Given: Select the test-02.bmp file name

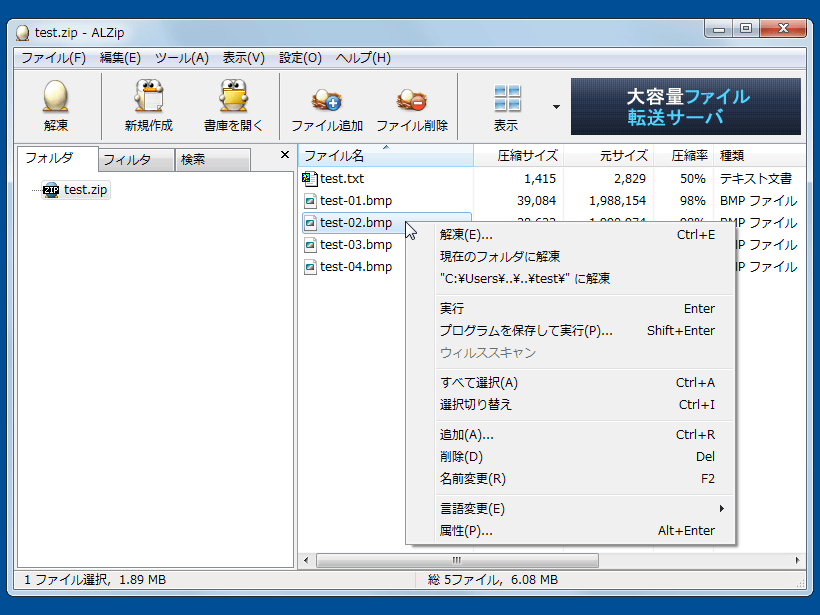Looking at the screenshot, I should click(356, 223).
